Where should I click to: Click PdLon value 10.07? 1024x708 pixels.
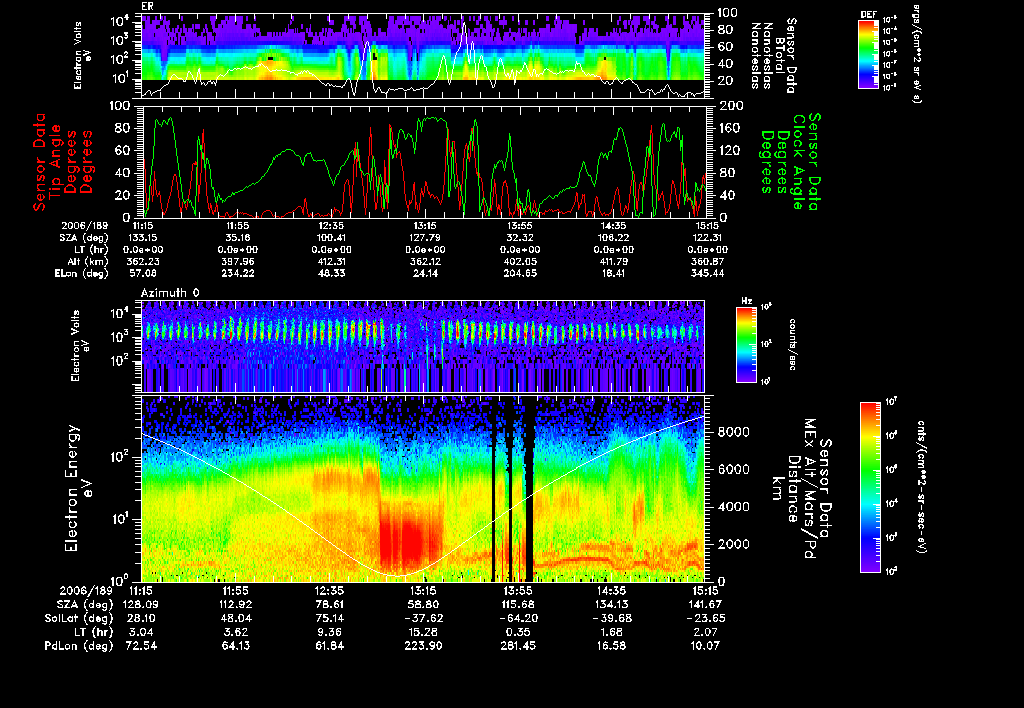tap(705, 646)
